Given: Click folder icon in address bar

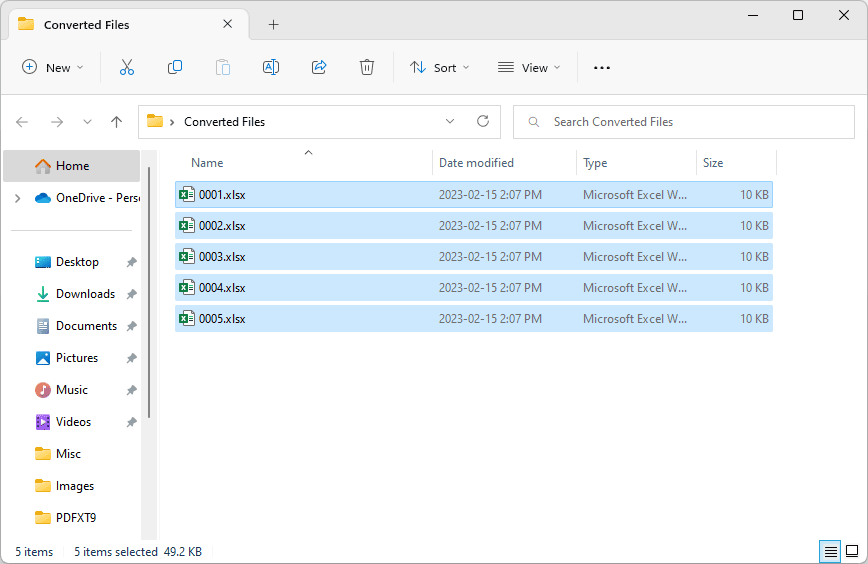Looking at the screenshot, I should (155, 121).
